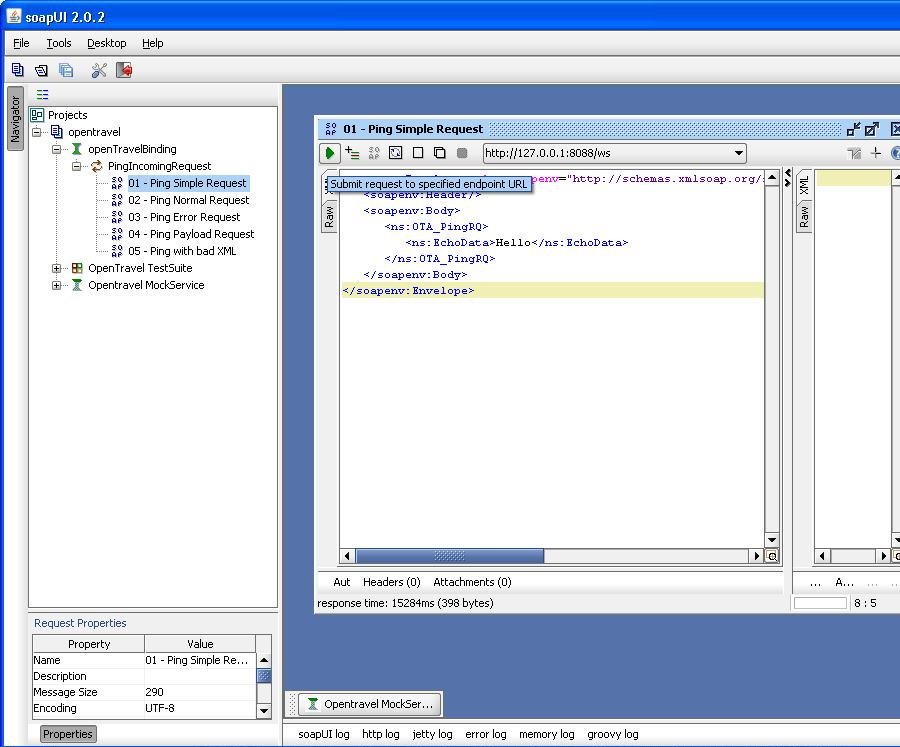Collapse the PingIncomingRequest operation
900x747 pixels.
tap(76, 166)
